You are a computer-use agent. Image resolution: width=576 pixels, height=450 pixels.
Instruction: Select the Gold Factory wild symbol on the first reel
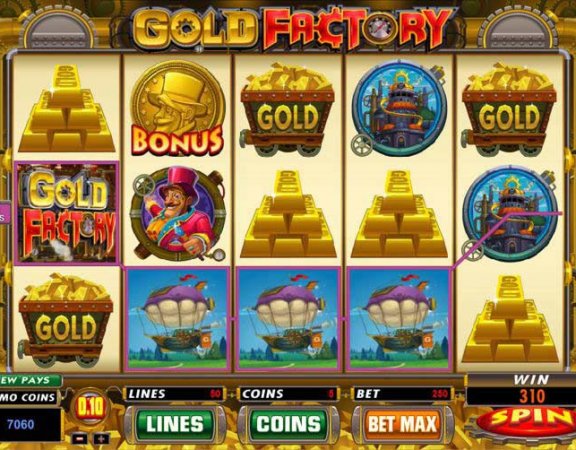click(x=67, y=213)
